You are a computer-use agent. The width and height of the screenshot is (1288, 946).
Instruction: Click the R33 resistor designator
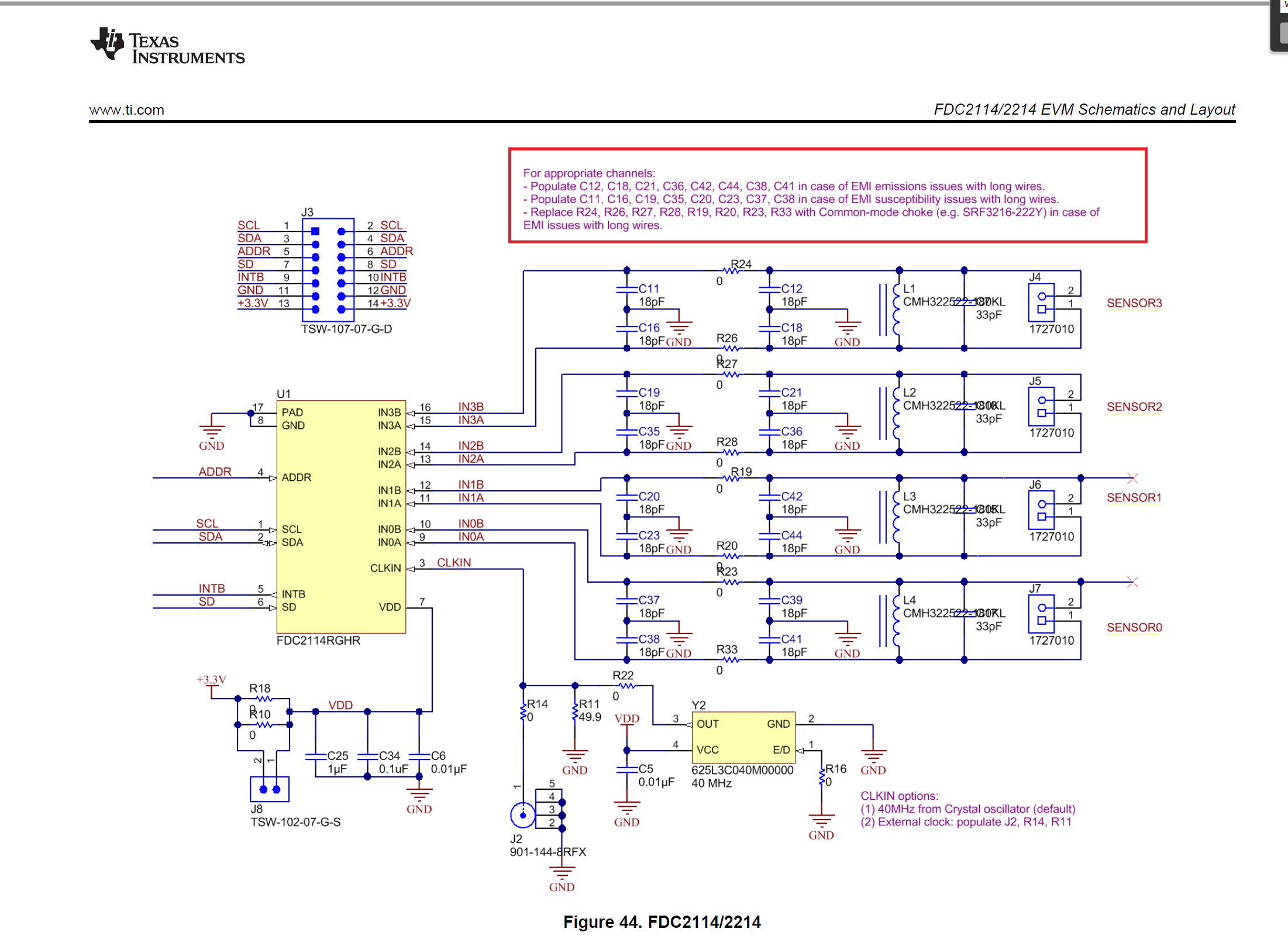[x=727, y=649]
